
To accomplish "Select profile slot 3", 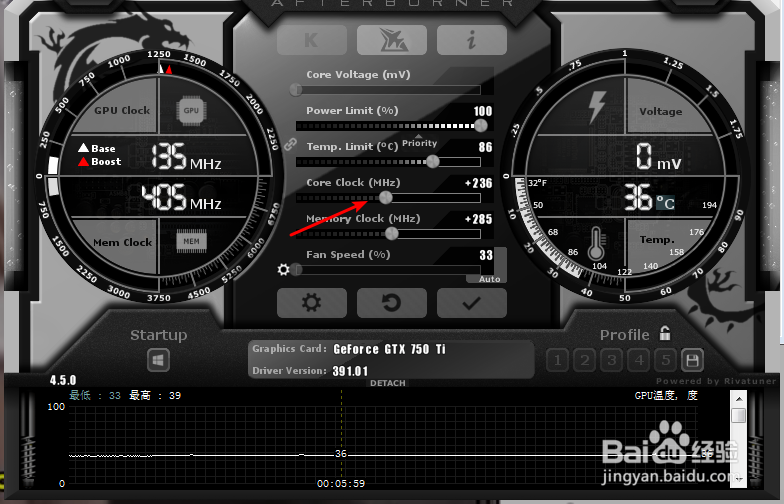I will (612, 360).
